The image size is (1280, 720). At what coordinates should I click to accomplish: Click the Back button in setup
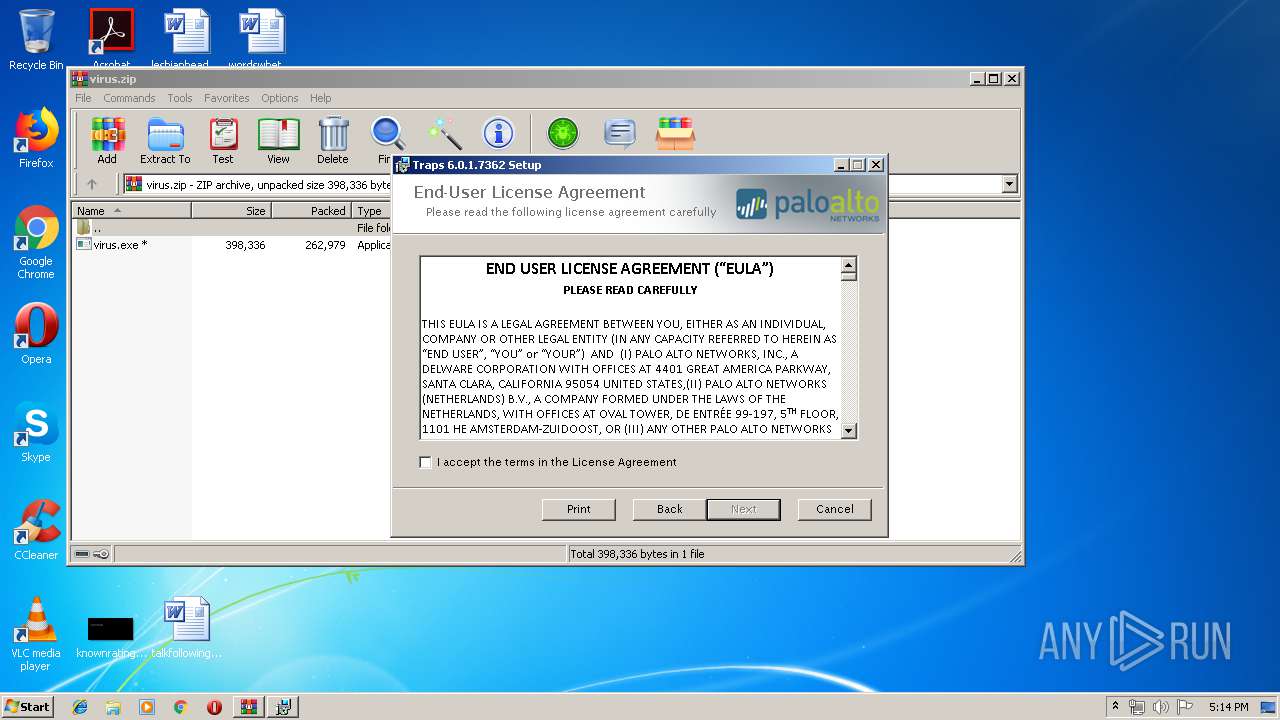click(670, 509)
